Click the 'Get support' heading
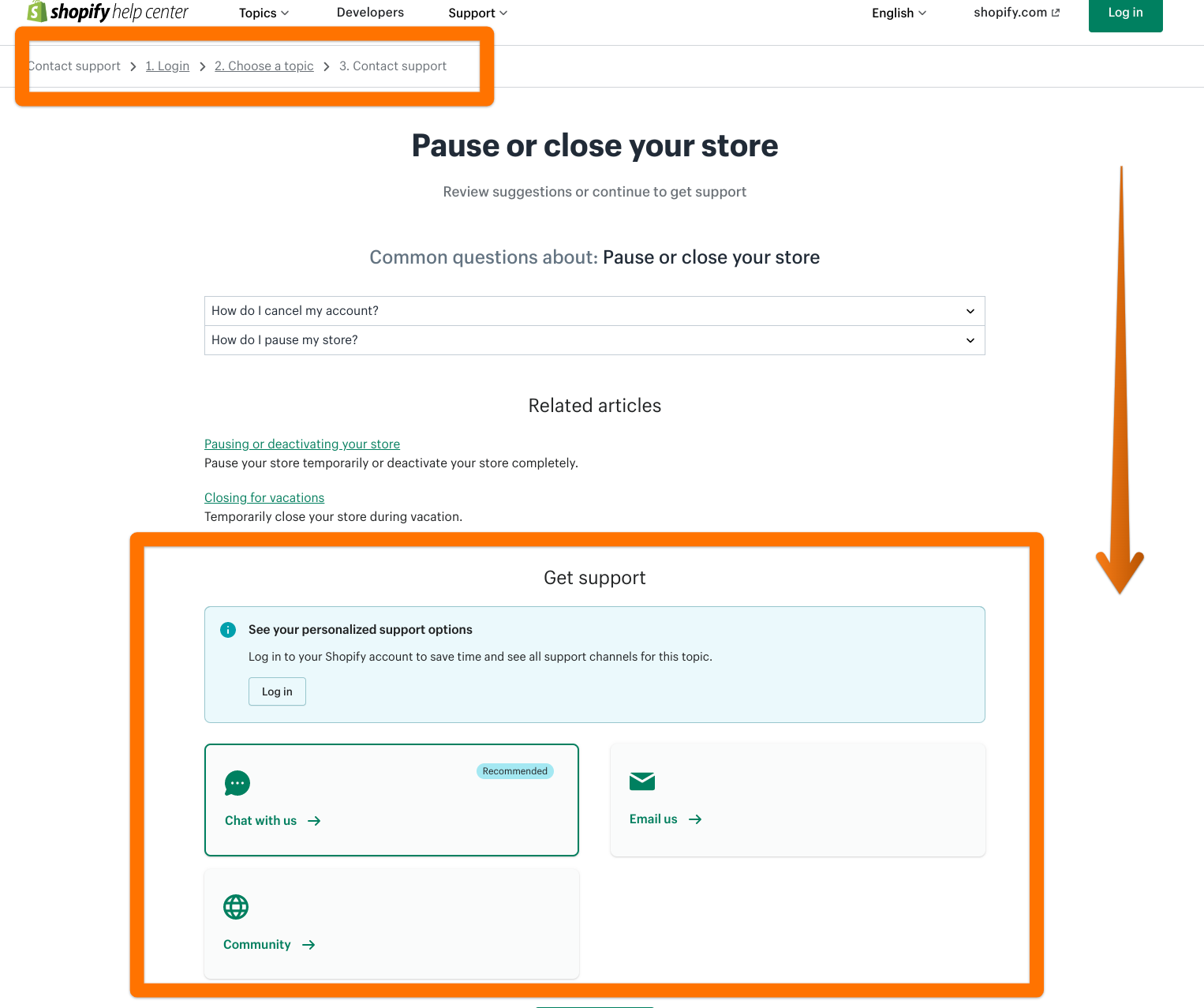This screenshot has width=1204, height=1008. pos(595,578)
